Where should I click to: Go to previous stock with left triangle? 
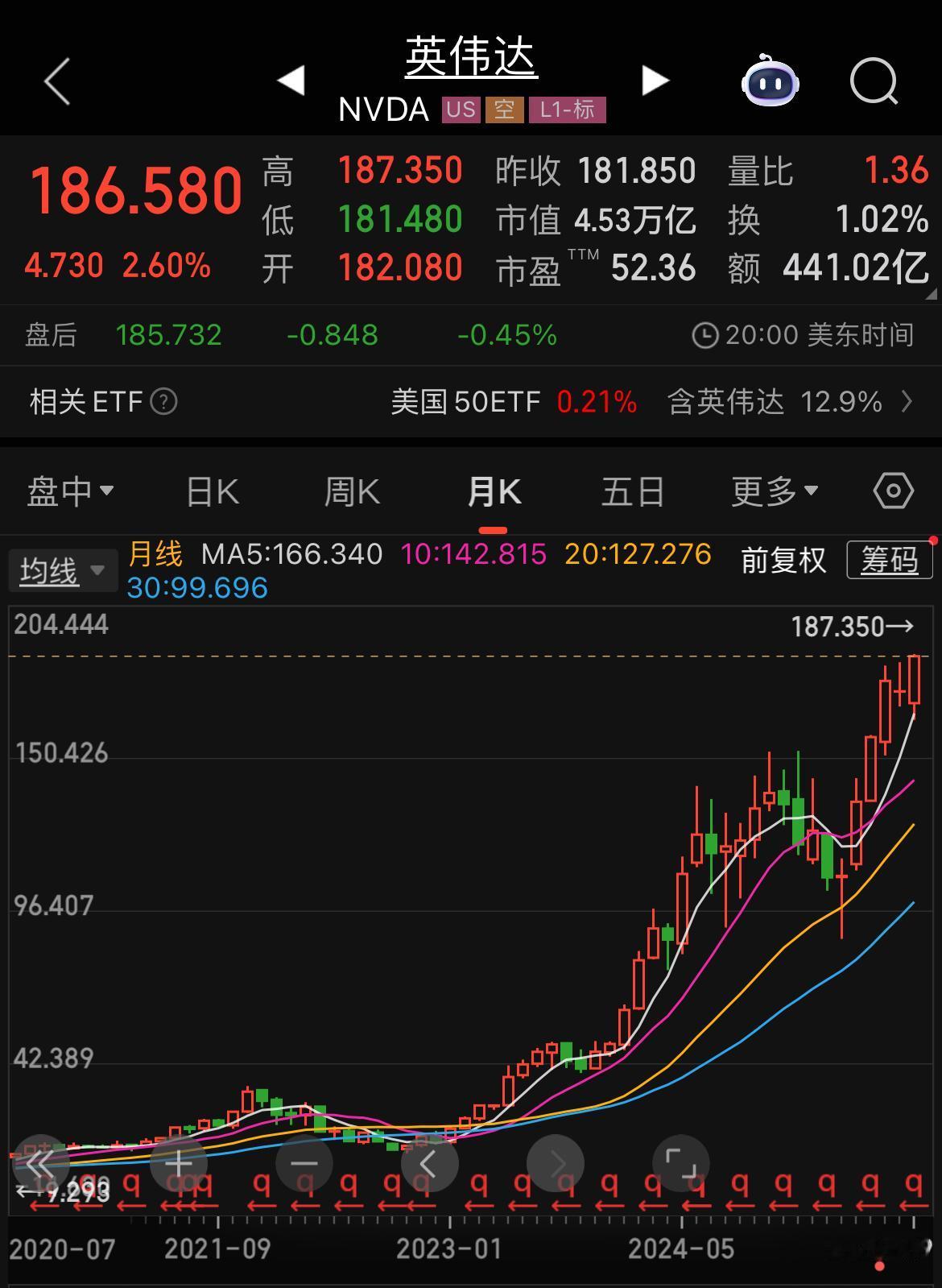(291, 81)
